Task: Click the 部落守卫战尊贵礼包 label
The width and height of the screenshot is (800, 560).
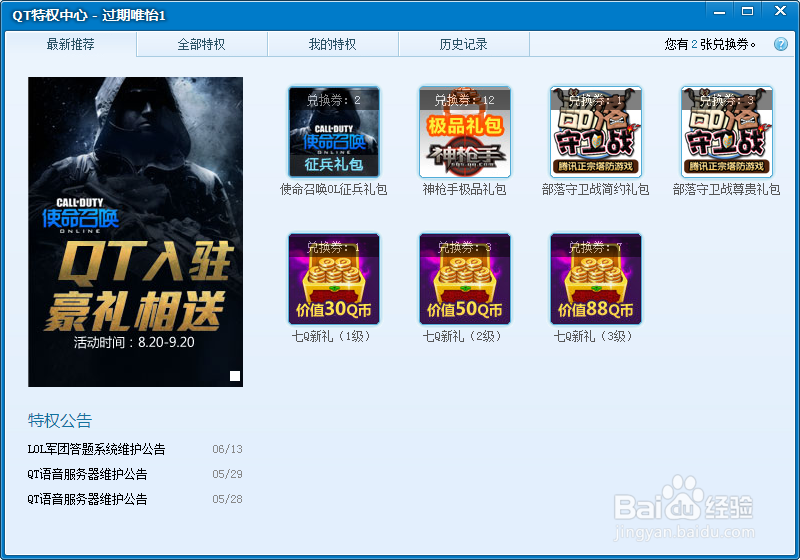Action: click(727, 190)
